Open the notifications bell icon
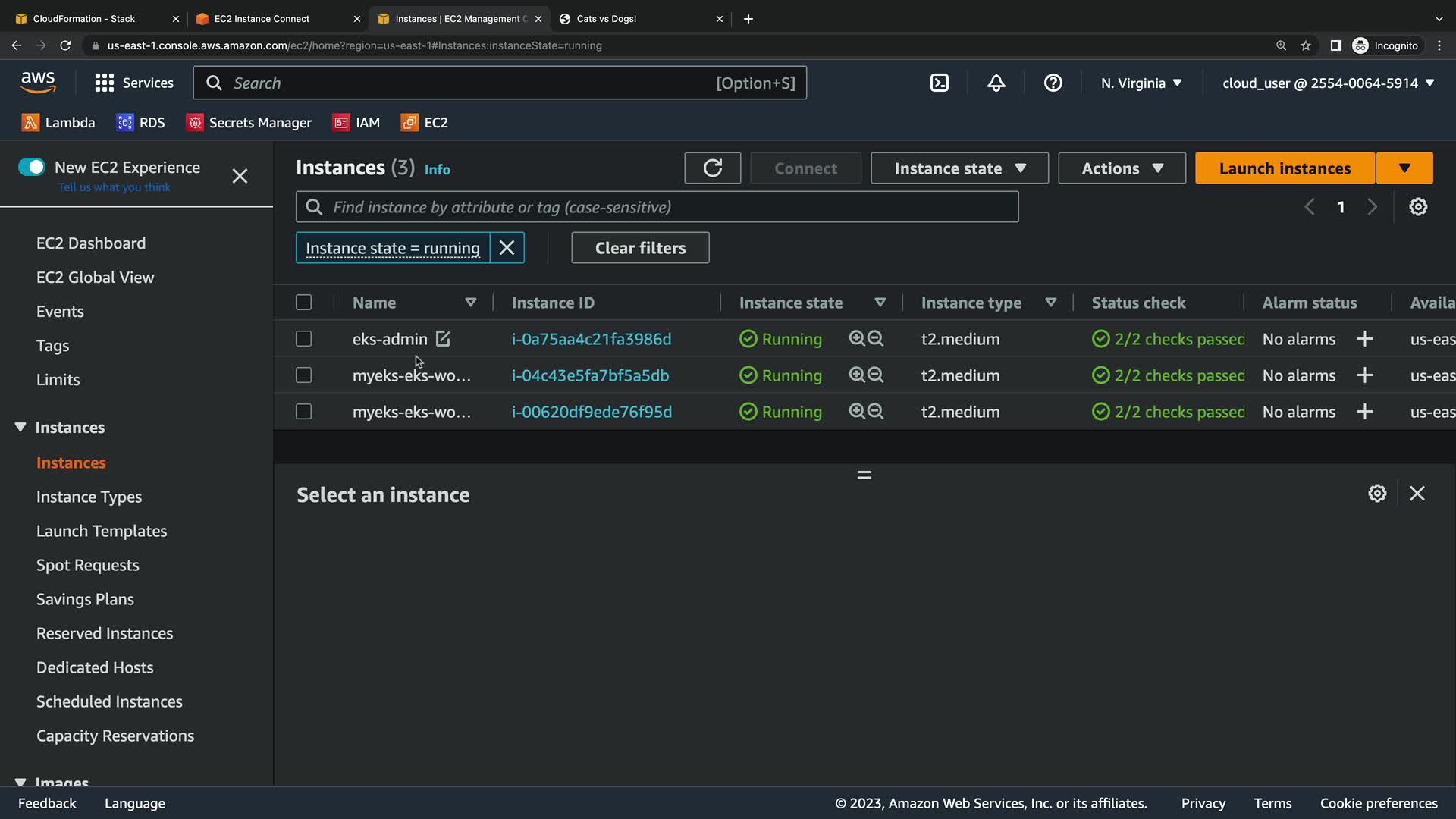This screenshot has width=1456, height=819. pyautogui.click(x=996, y=83)
